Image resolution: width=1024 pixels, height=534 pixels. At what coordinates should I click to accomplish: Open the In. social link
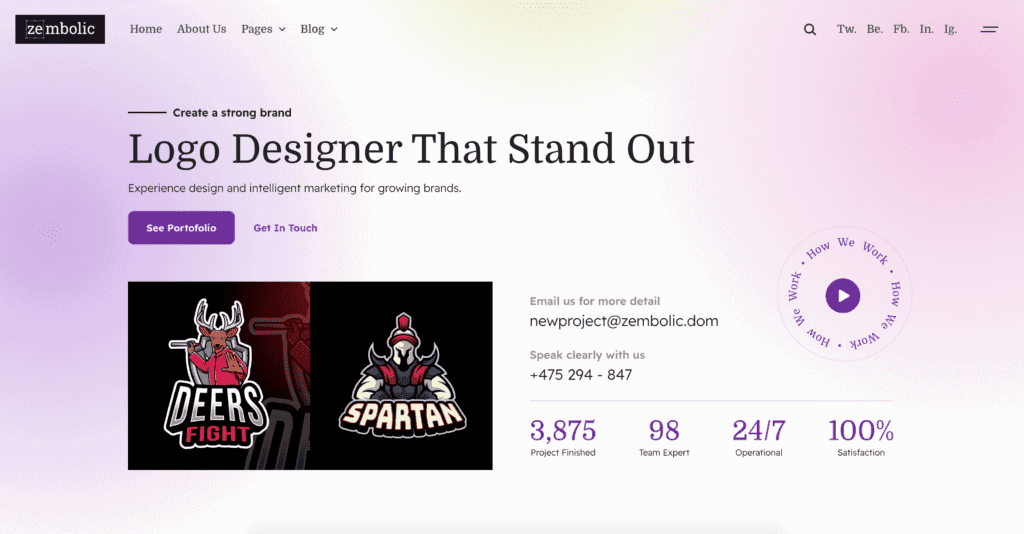point(926,29)
